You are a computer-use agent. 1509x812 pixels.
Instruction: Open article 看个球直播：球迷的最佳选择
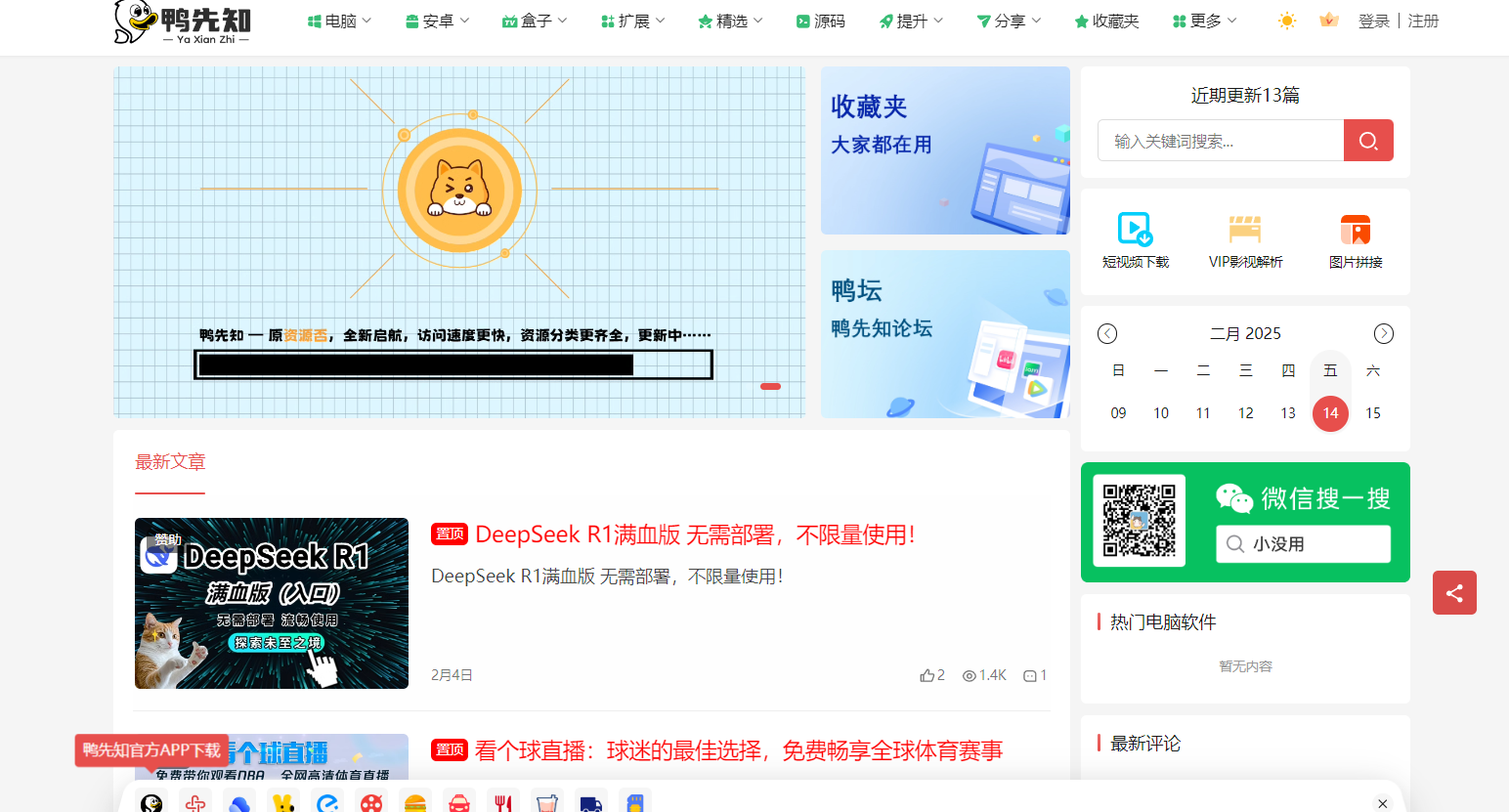click(739, 750)
